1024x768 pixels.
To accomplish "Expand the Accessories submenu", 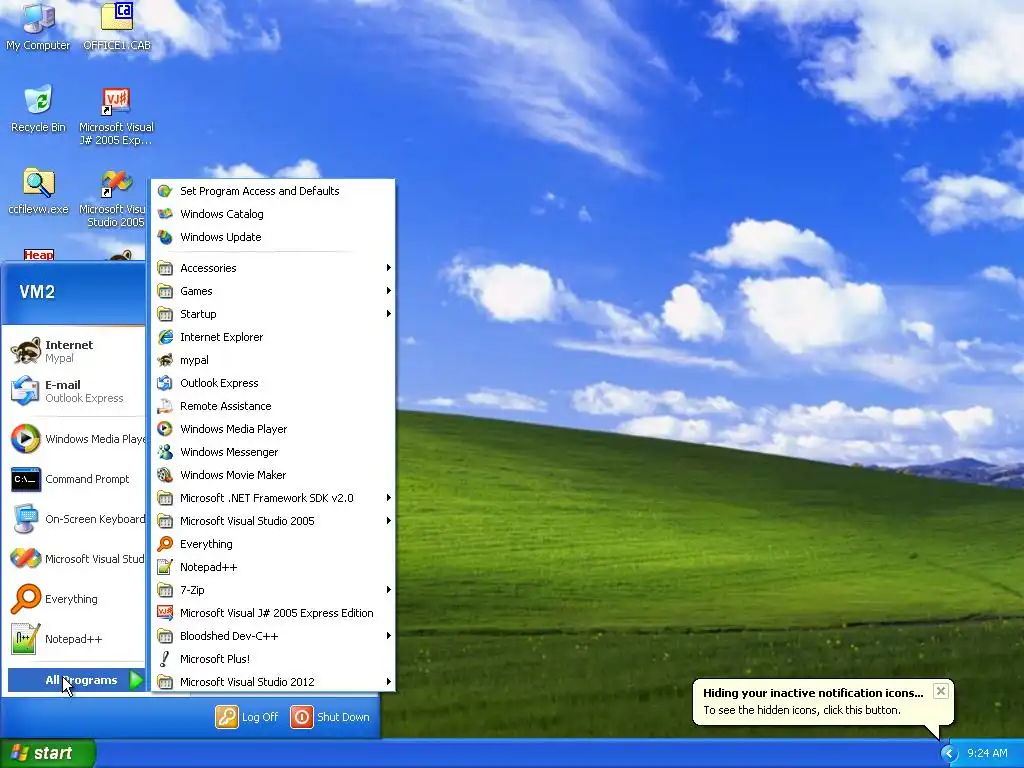I will click(x=274, y=268).
